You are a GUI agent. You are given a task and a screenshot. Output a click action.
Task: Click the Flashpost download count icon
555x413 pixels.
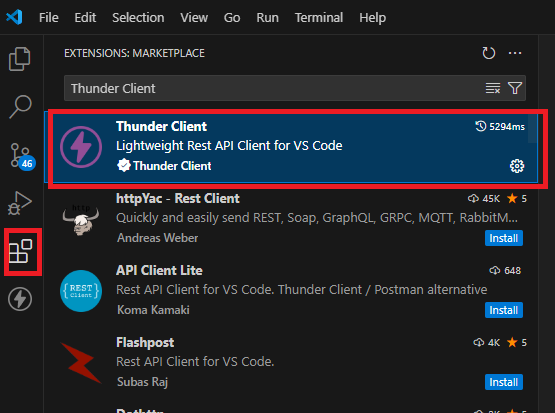(x=479, y=343)
